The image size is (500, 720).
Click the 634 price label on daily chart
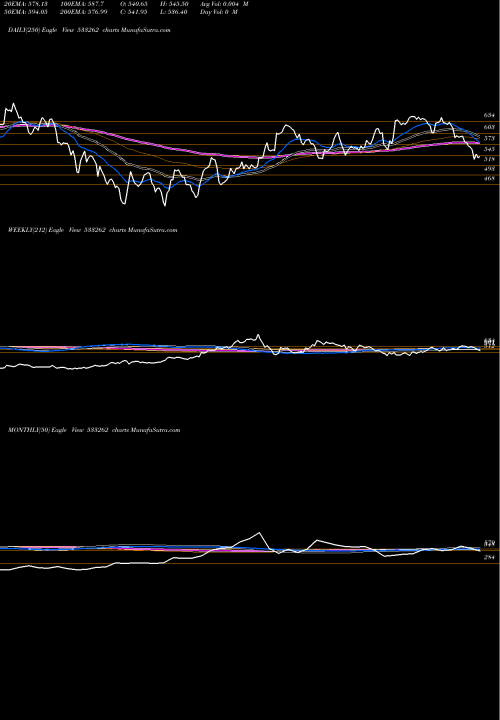[489, 115]
